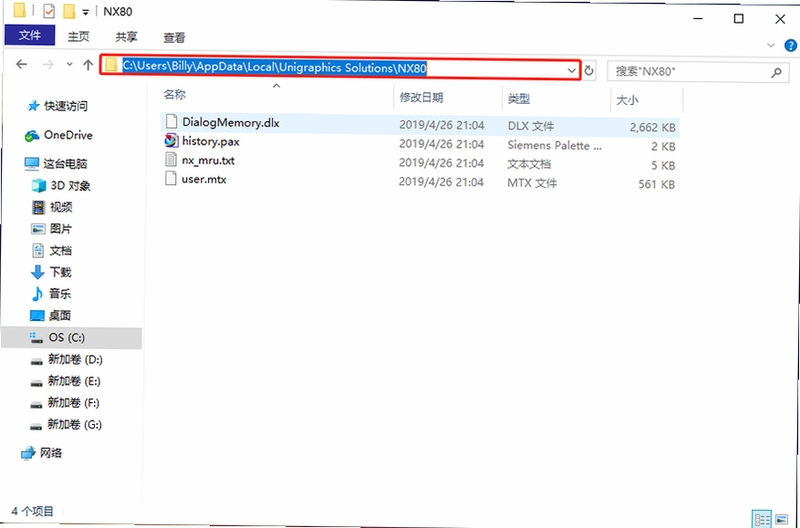Switch to details view layout icon

[762, 520]
